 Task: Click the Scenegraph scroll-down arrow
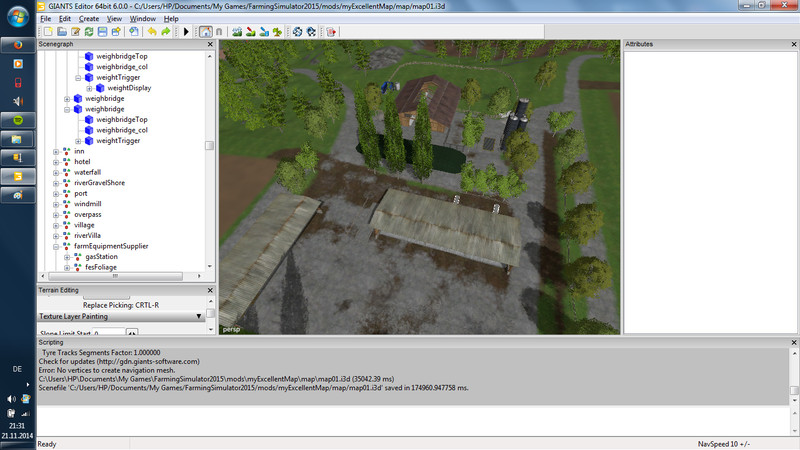[209, 267]
